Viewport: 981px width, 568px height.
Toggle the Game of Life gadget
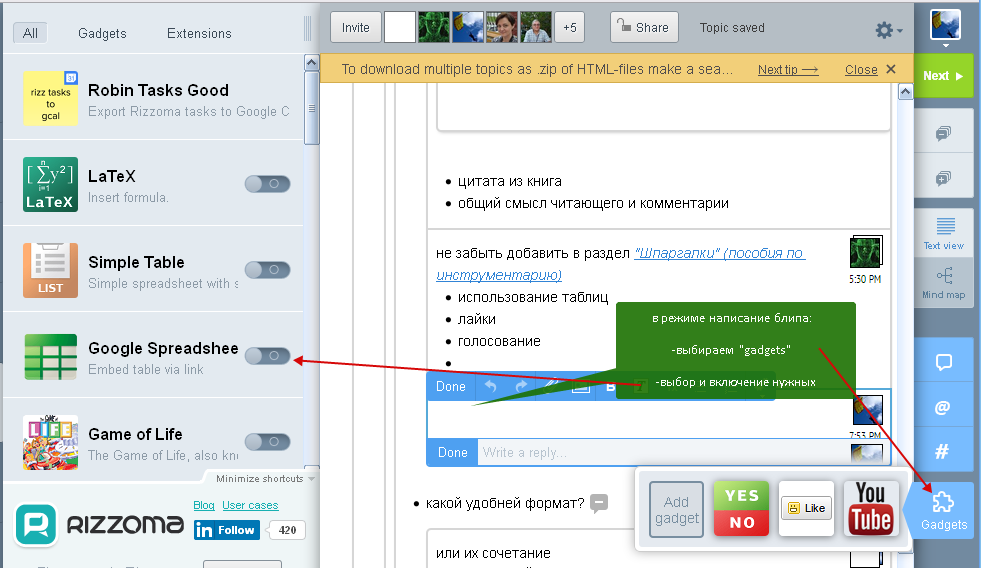(268, 442)
